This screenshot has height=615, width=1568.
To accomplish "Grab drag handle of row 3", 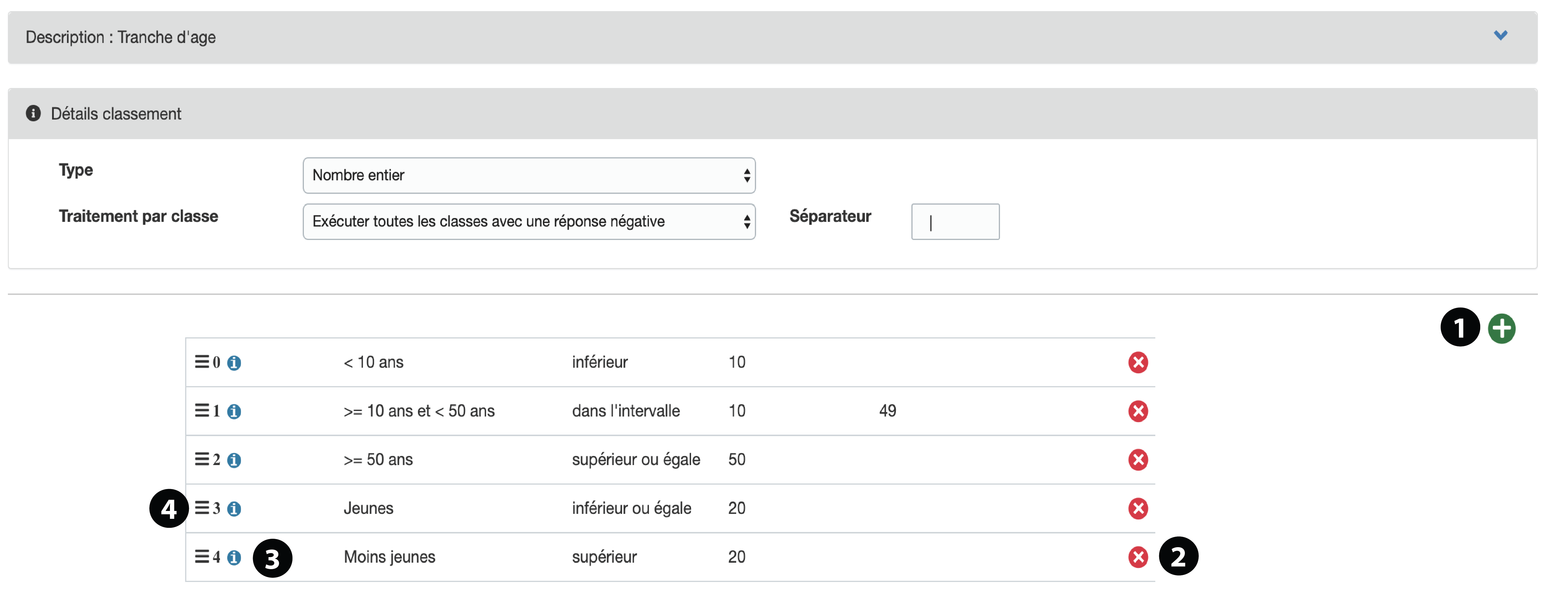I will [x=202, y=508].
